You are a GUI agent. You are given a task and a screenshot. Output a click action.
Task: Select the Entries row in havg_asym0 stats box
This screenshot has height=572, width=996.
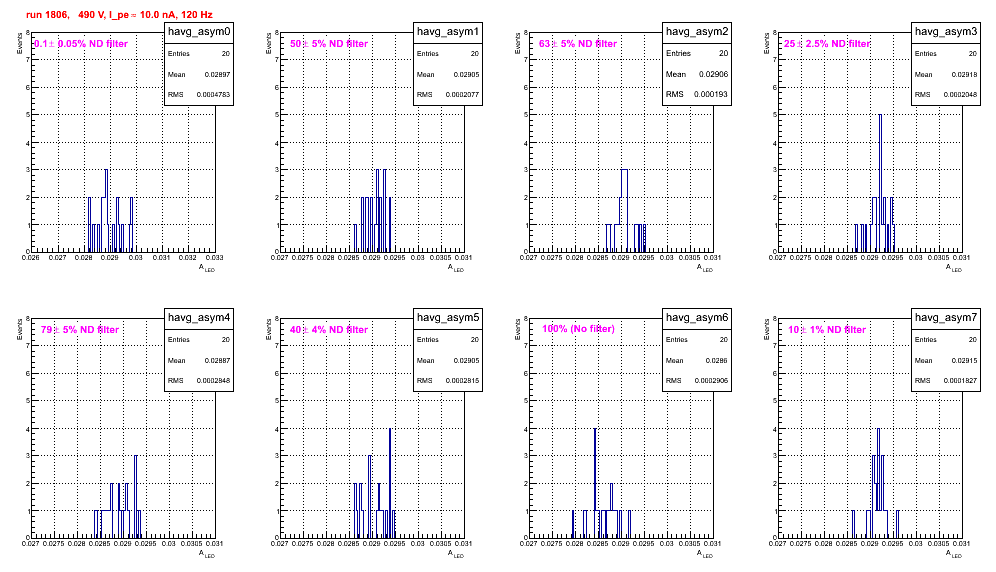click(x=199, y=54)
